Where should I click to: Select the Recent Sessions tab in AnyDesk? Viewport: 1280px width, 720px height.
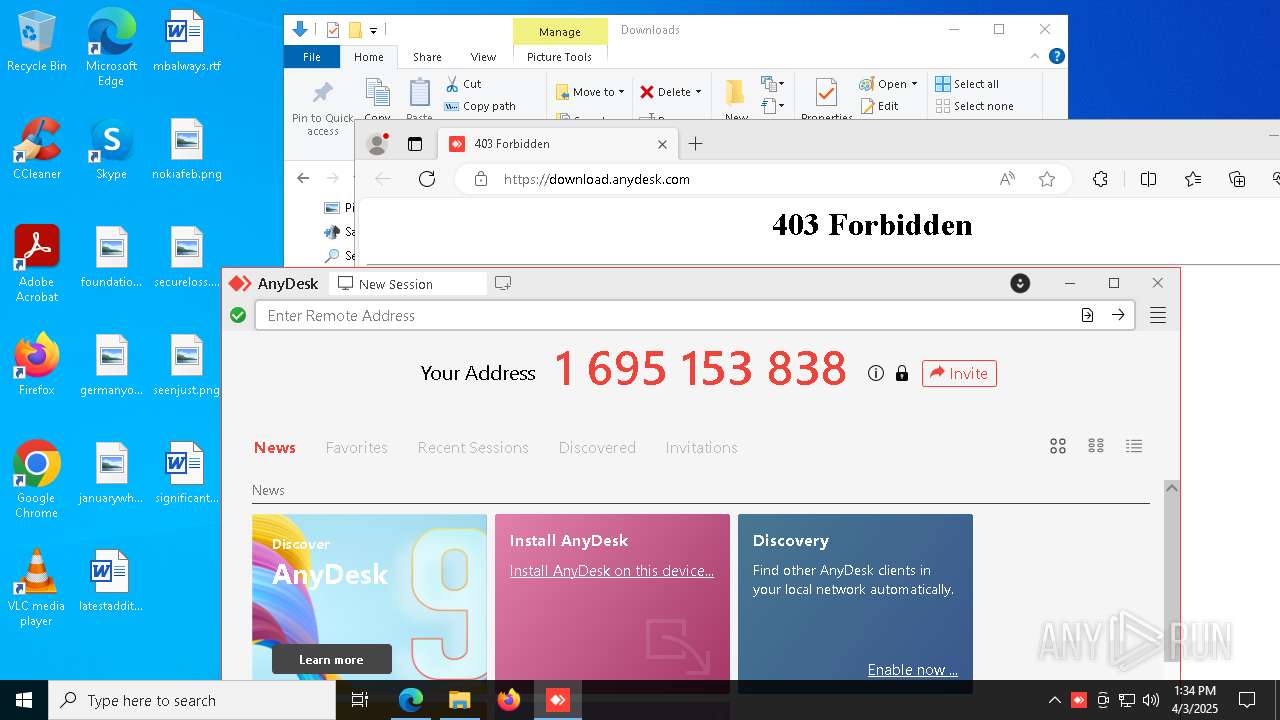473,447
